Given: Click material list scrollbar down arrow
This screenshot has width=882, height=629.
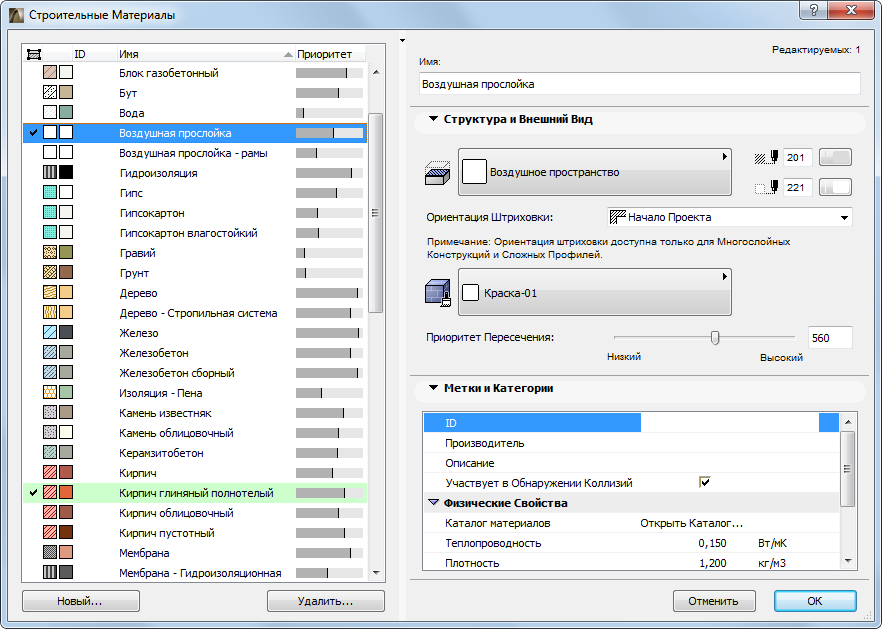Looking at the screenshot, I should (376, 573).
